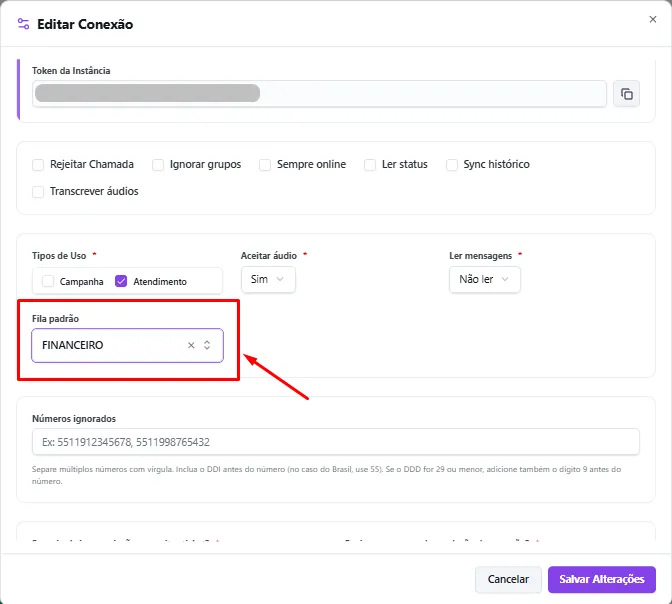The height and width of the screenshot is (604, 672).
Task: Copy the instance token with the copy icon
Action: (627, 93)
